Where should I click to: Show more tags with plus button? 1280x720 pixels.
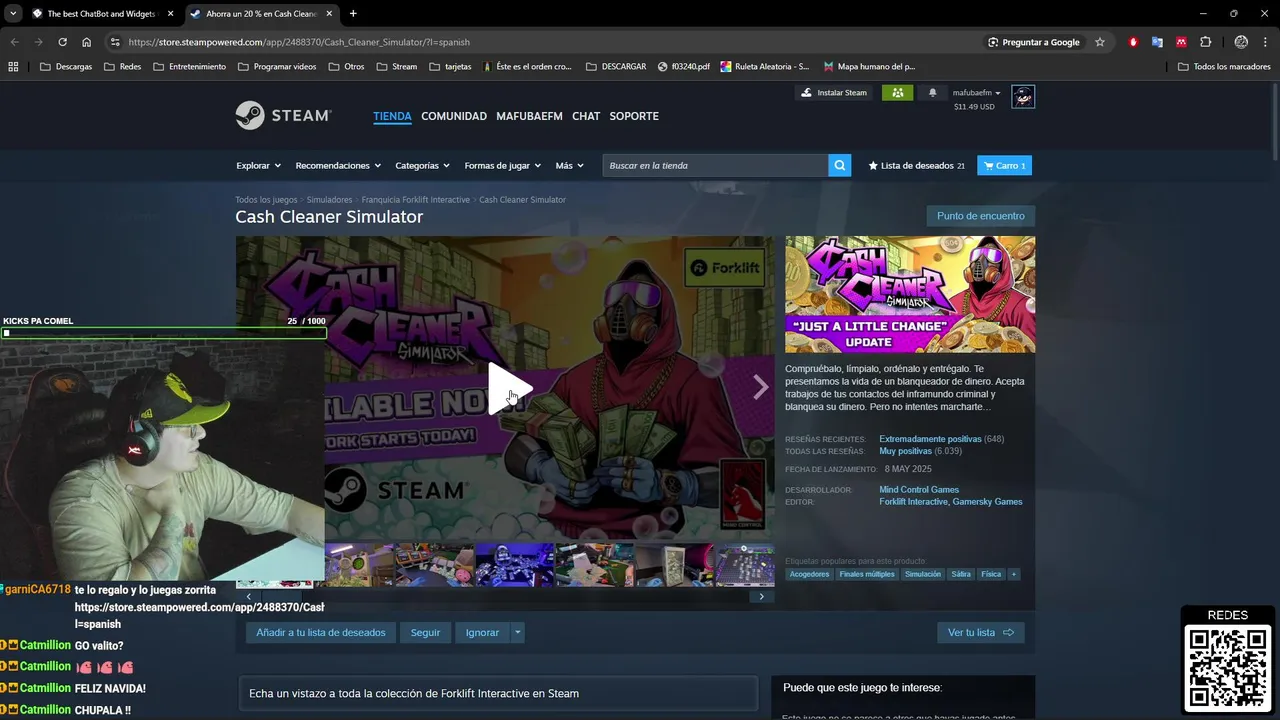point(1014,574)
